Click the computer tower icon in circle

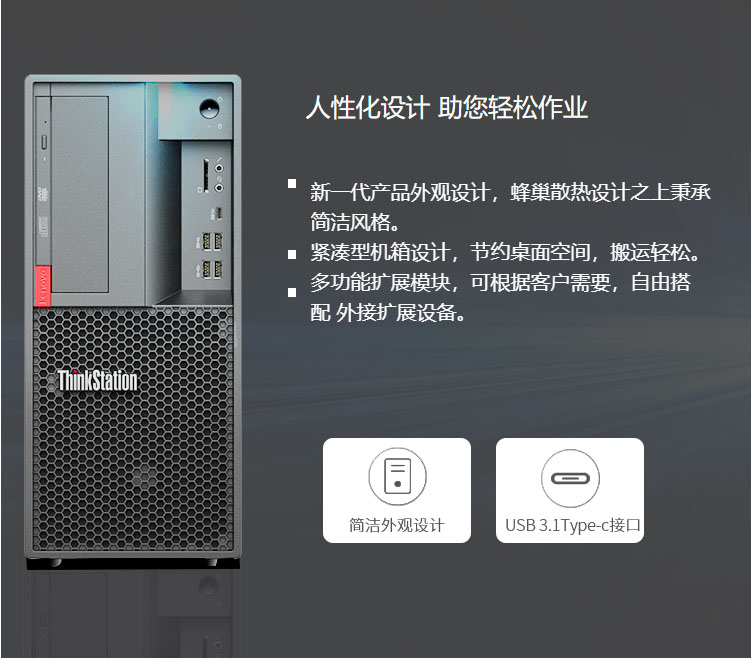pyautogui.click(x=397, y=476)
